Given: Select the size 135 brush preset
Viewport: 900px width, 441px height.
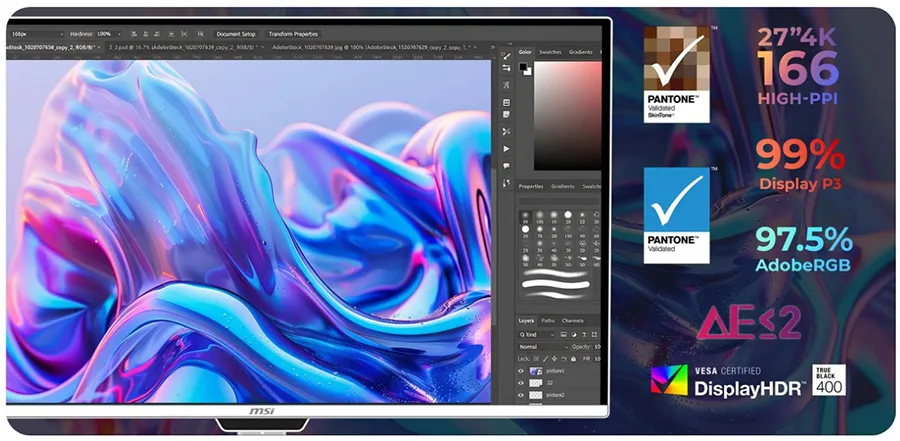Looking at the screenshot, I should 540,216.
